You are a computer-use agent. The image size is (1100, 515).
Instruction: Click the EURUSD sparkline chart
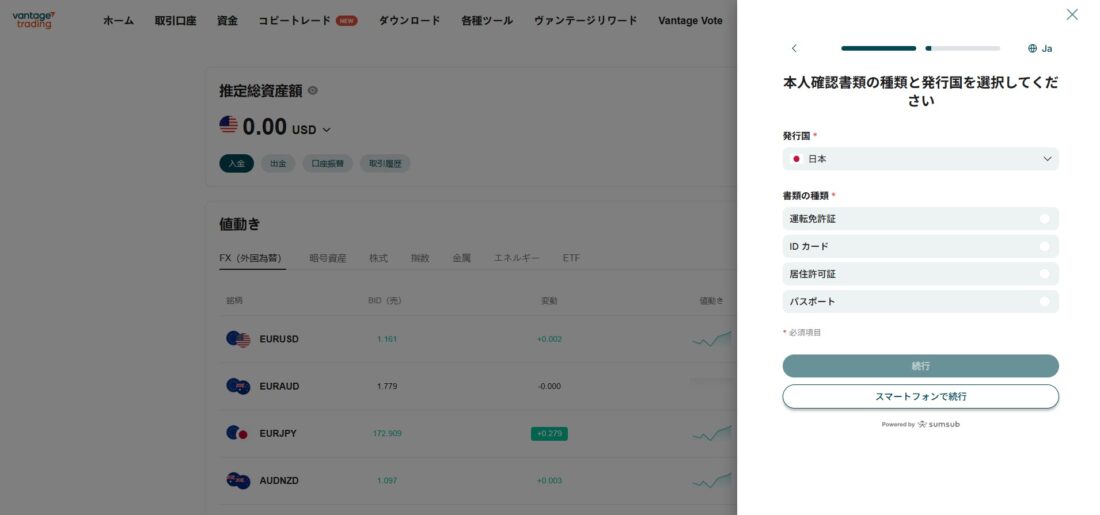(711, 340)
